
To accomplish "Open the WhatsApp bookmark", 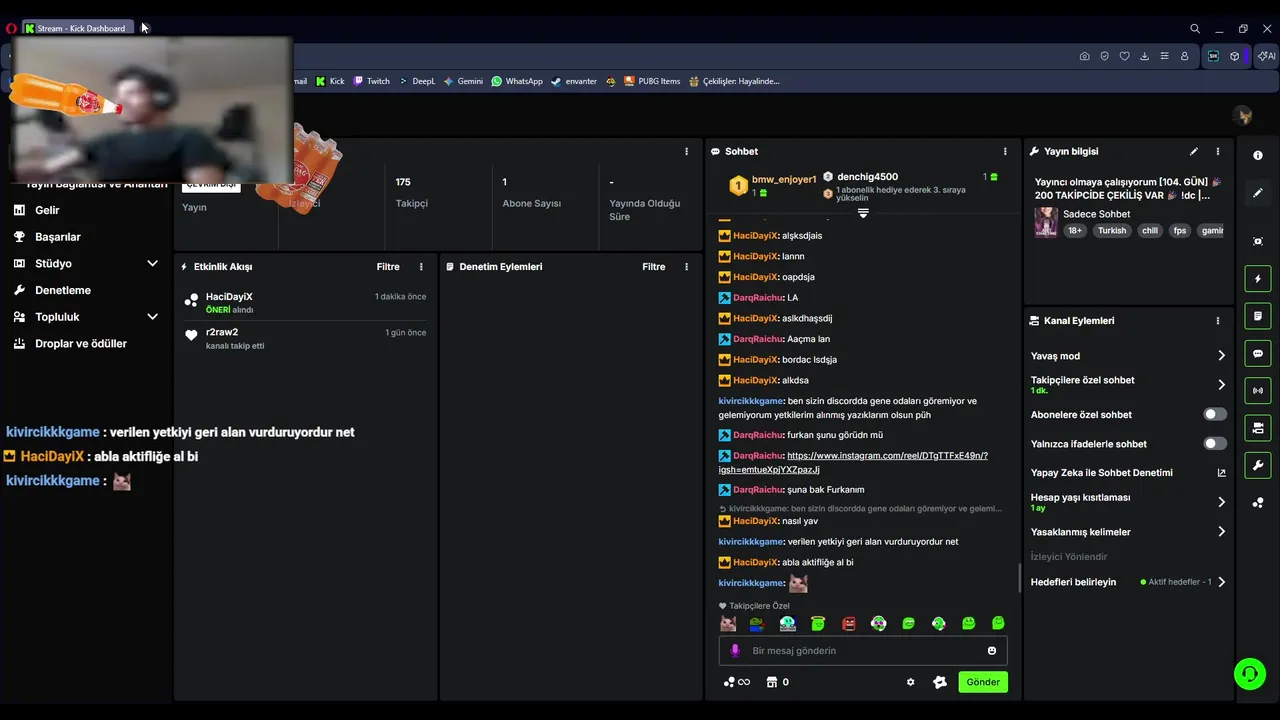I will (x=517, y=81).
